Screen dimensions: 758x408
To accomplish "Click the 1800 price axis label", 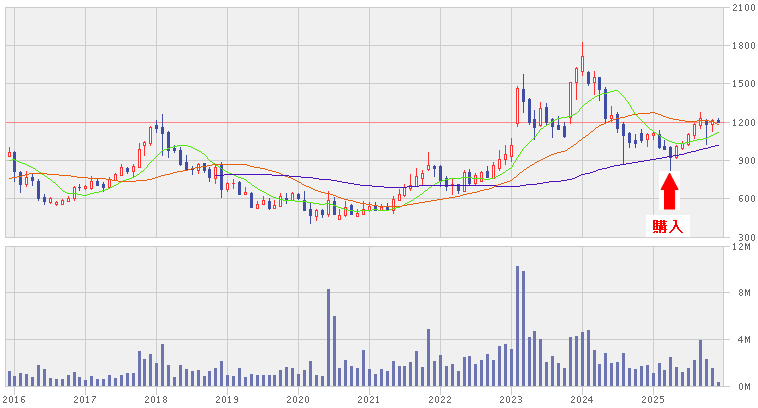I will [x=743, y=46].
